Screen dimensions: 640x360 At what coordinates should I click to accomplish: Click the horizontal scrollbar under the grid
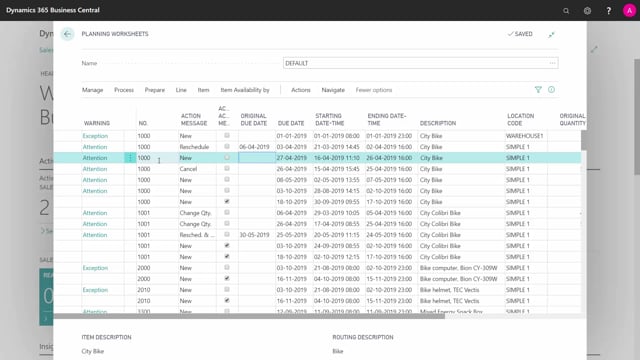pos(249,316)
